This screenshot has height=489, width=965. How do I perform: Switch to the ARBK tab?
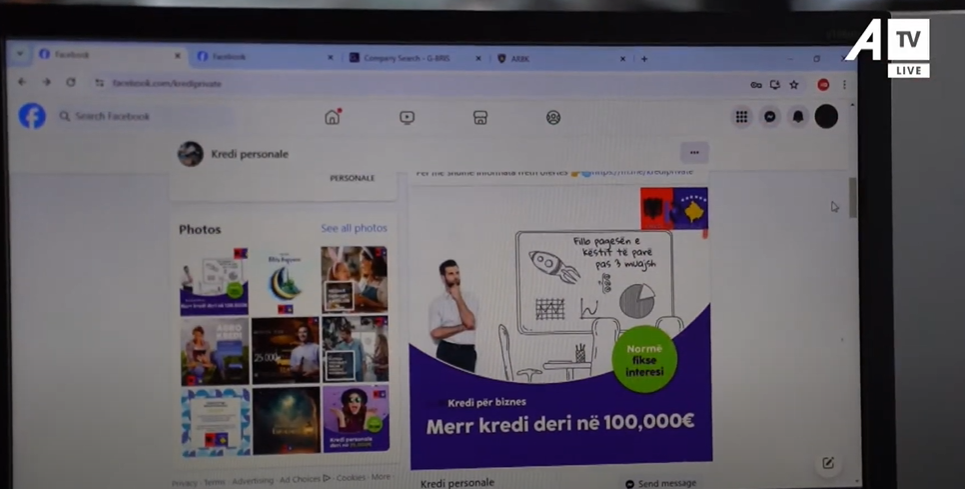(561, 59)
